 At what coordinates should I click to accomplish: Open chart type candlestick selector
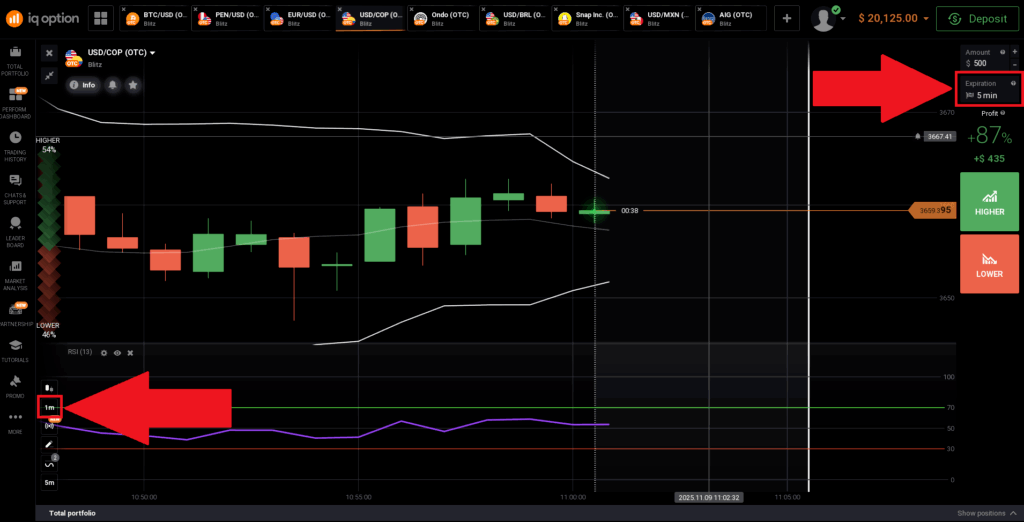[50, 388]
